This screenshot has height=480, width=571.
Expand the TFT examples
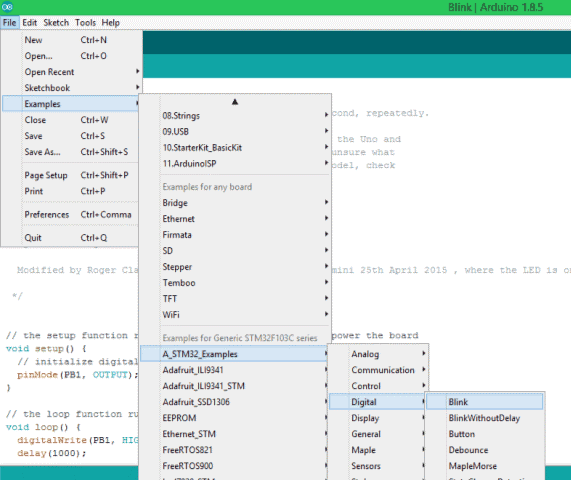pos(235,299)
